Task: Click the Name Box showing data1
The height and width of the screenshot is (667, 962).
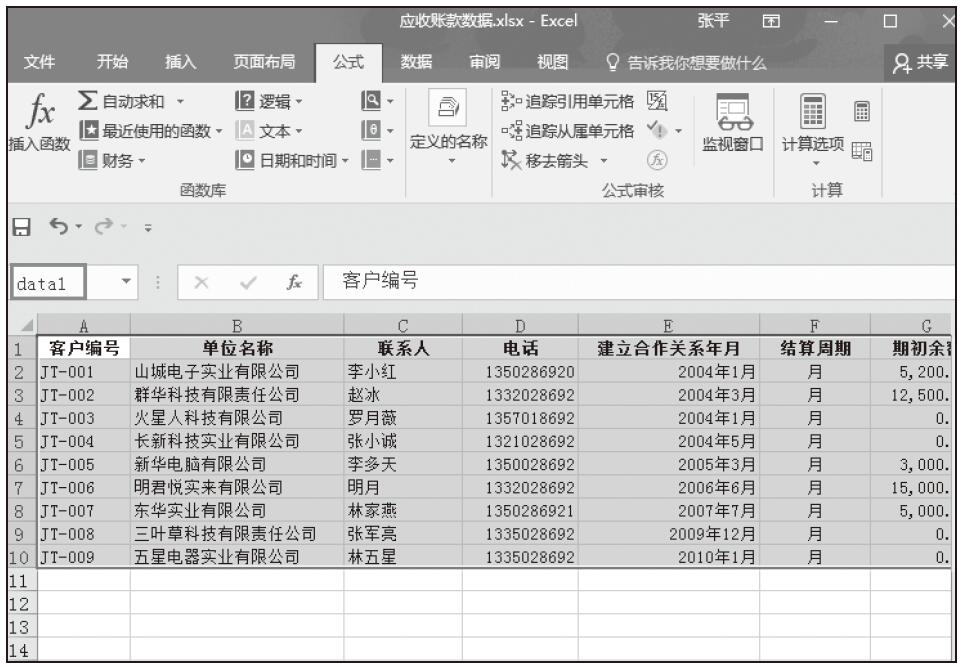Action: tap(46, 282)
